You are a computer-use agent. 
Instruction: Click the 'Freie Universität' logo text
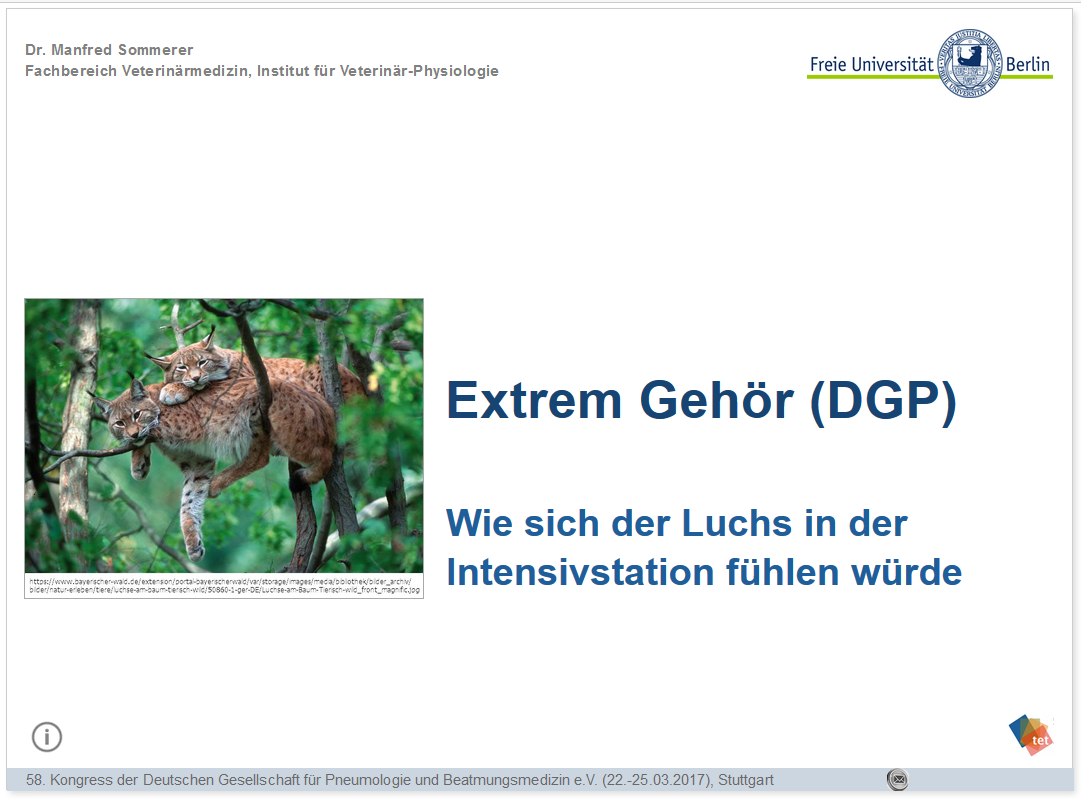(x=871, y=65)
